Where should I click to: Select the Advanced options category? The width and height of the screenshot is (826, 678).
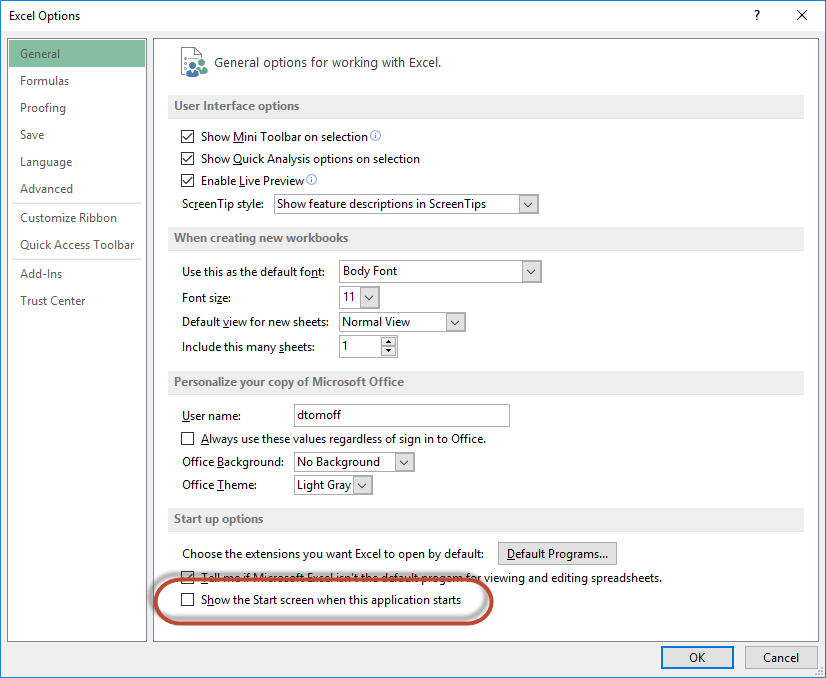pos(46,188)
